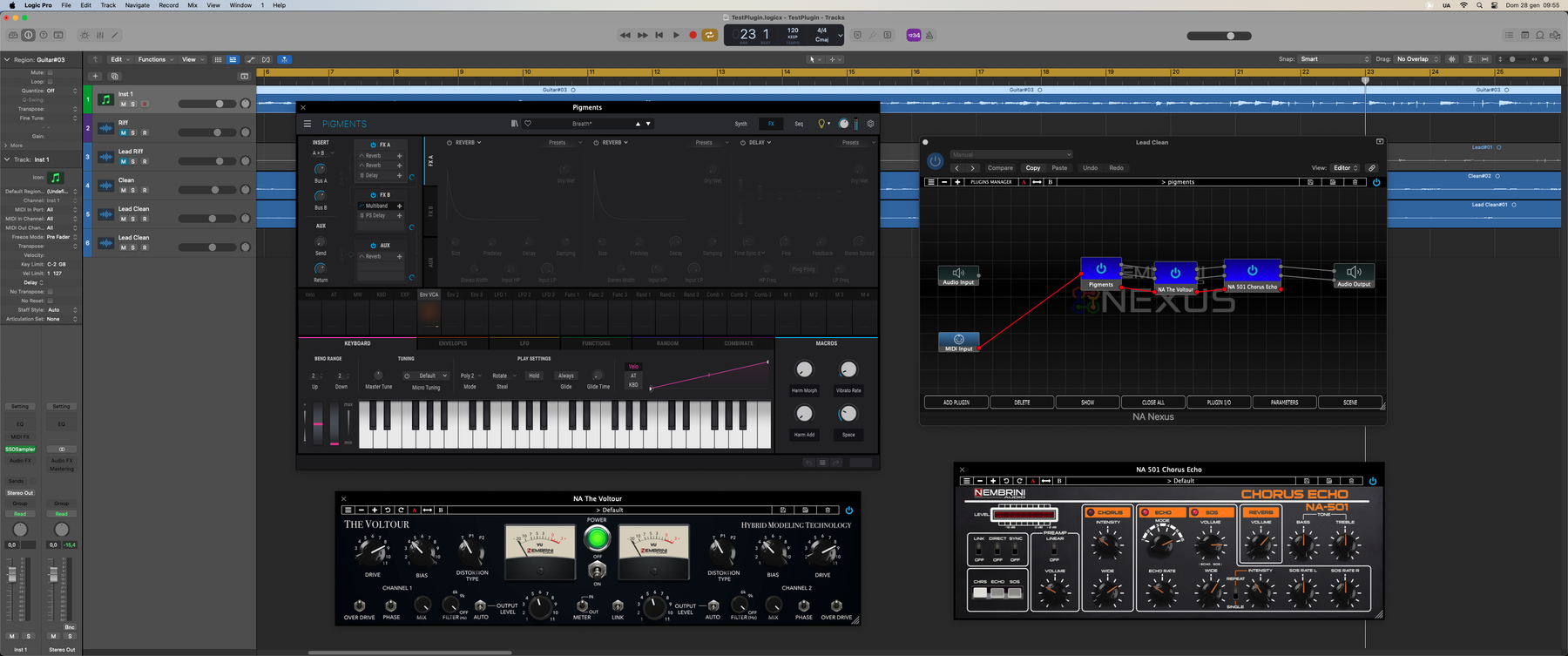Click the Pigments Harm Morph macro knob

(x=804, y=369)
